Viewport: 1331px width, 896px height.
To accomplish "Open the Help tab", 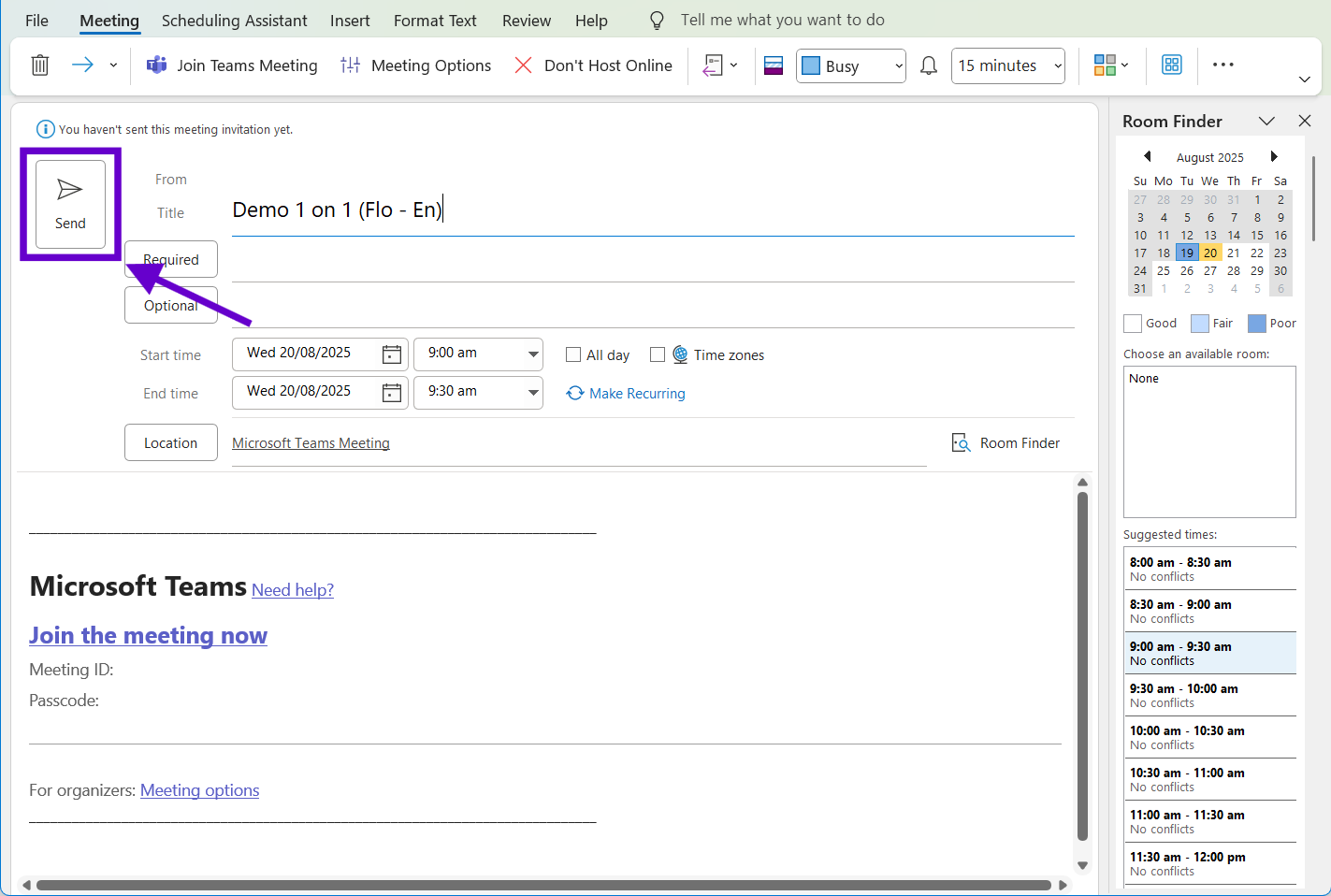I will click(591, 21).
